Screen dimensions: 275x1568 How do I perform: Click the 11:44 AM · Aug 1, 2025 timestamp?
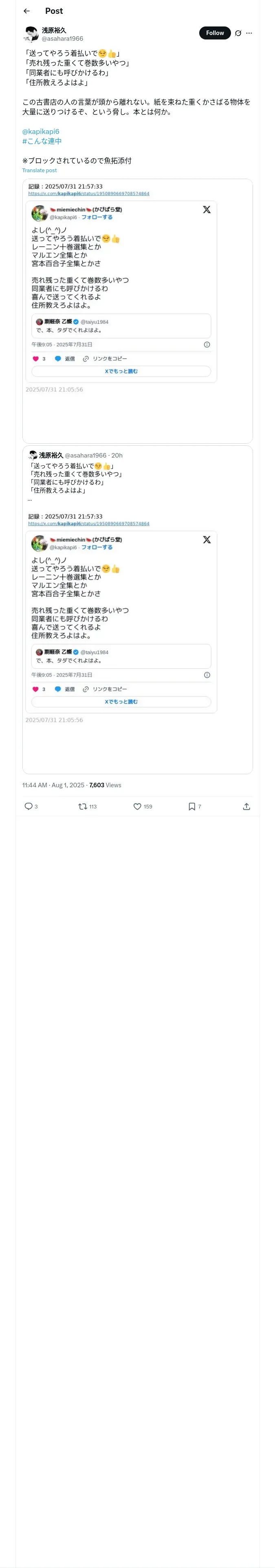54,785
